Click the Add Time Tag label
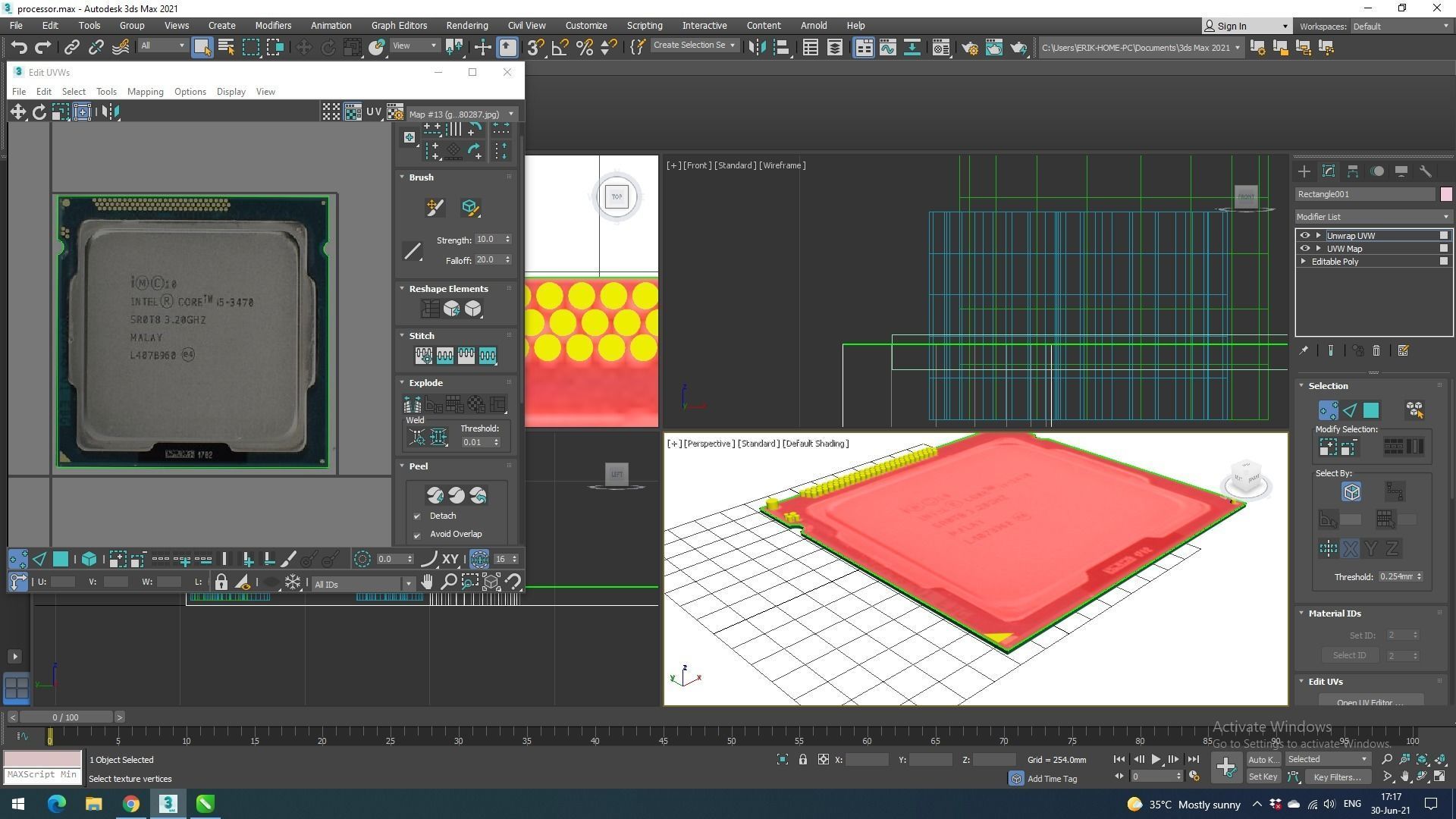 click(x=1052, y=779)
